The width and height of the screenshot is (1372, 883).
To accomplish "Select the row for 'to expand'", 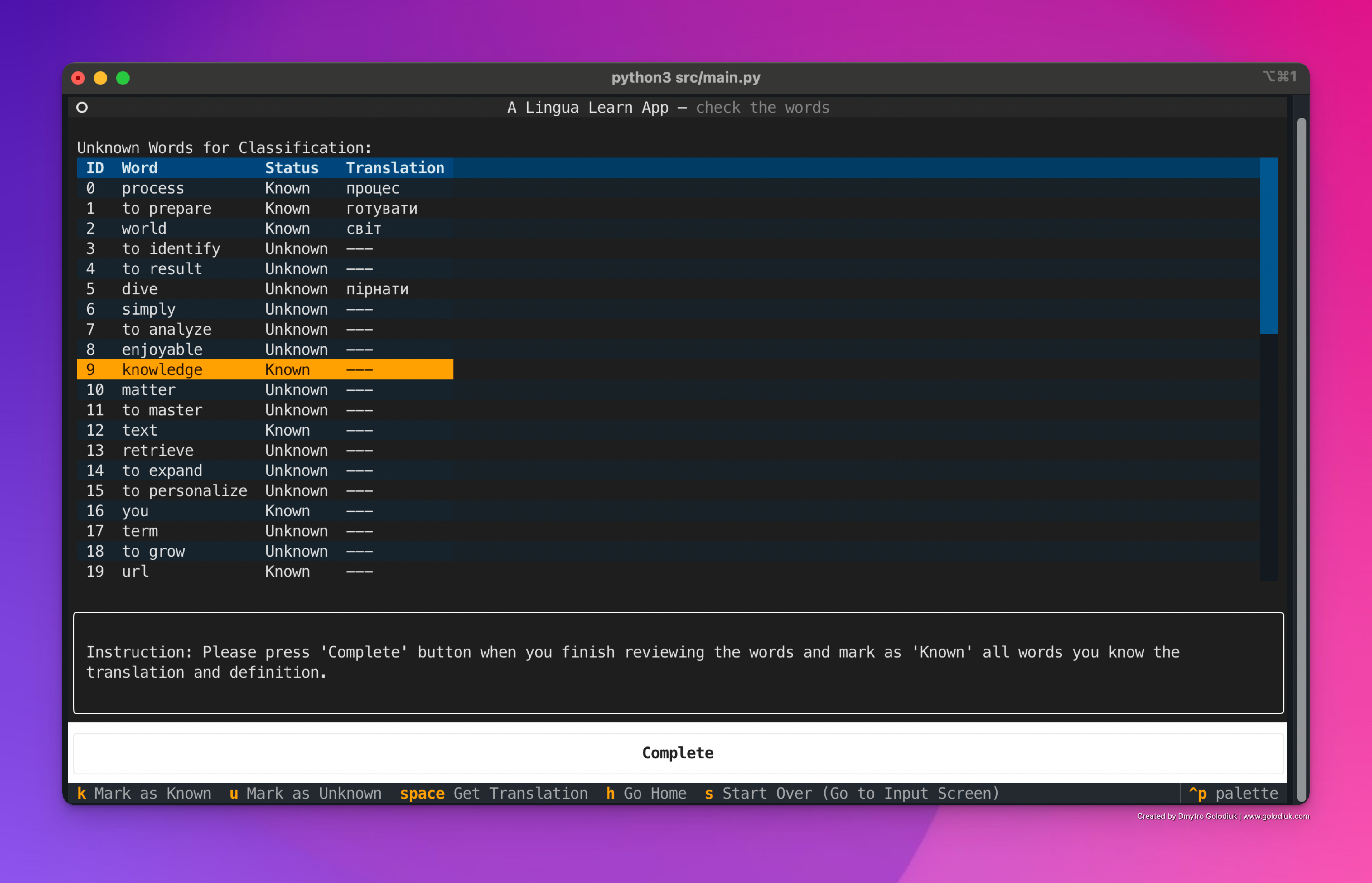I will pos(265,470).
